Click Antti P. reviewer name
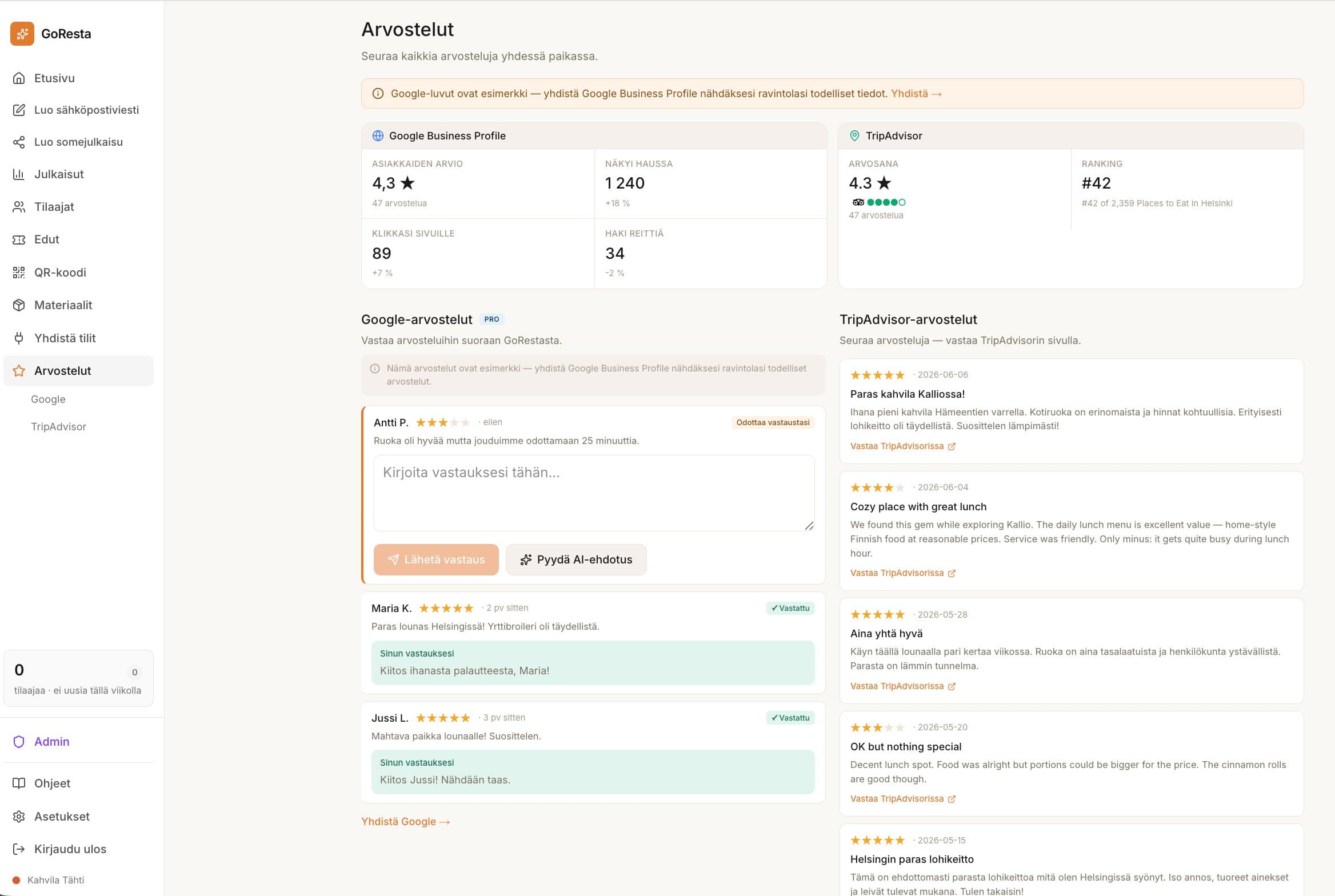The image size is (1335, 896). point(391,423)
